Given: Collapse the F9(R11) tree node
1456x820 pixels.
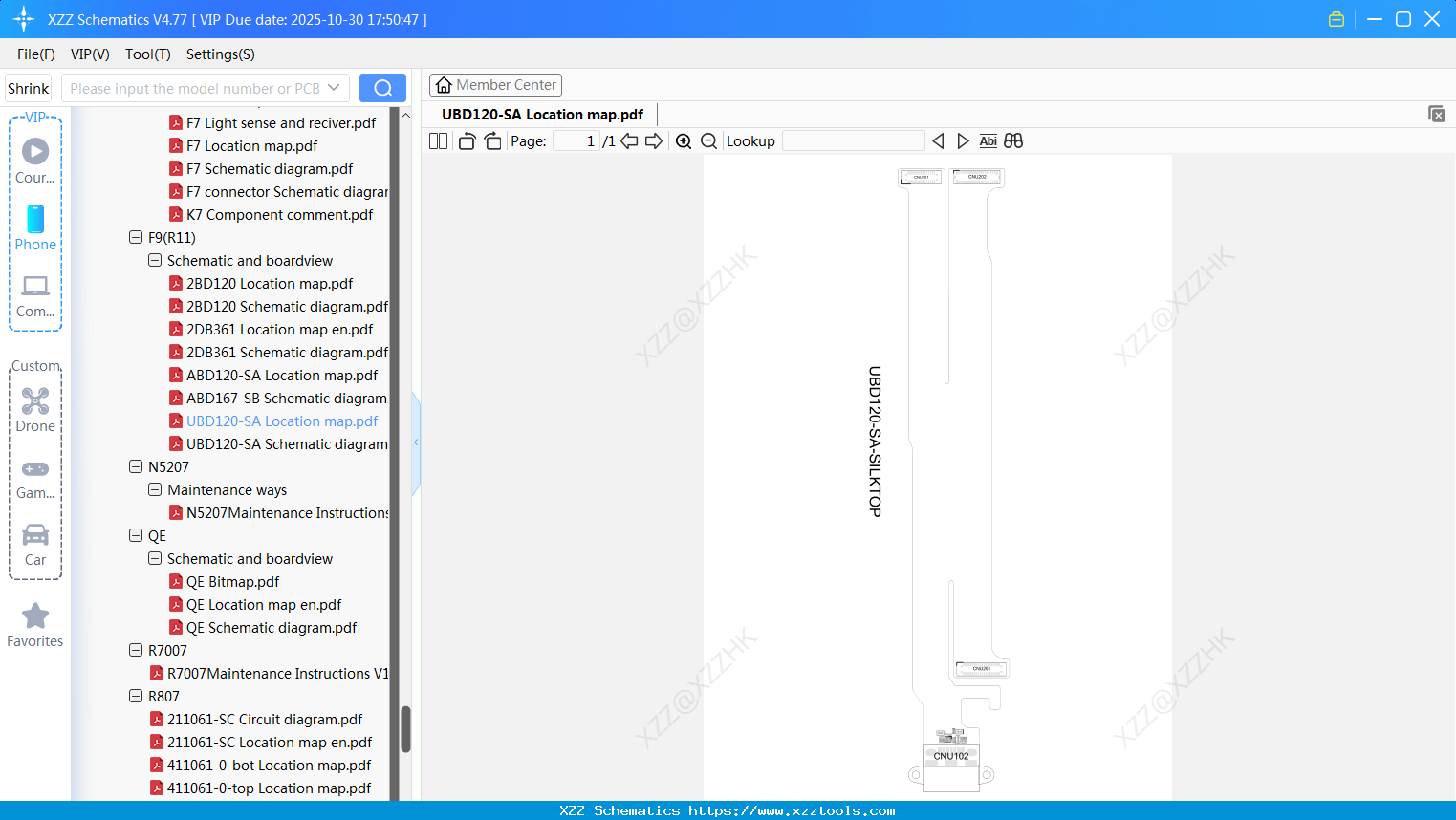Looking at the screenshot, I should 136,237.
